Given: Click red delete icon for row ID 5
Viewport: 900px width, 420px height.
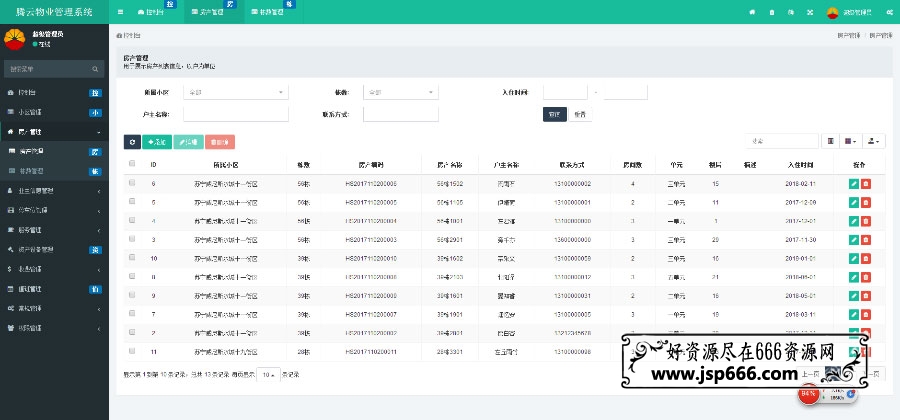Looking at the screenshot, I should 865,201.
